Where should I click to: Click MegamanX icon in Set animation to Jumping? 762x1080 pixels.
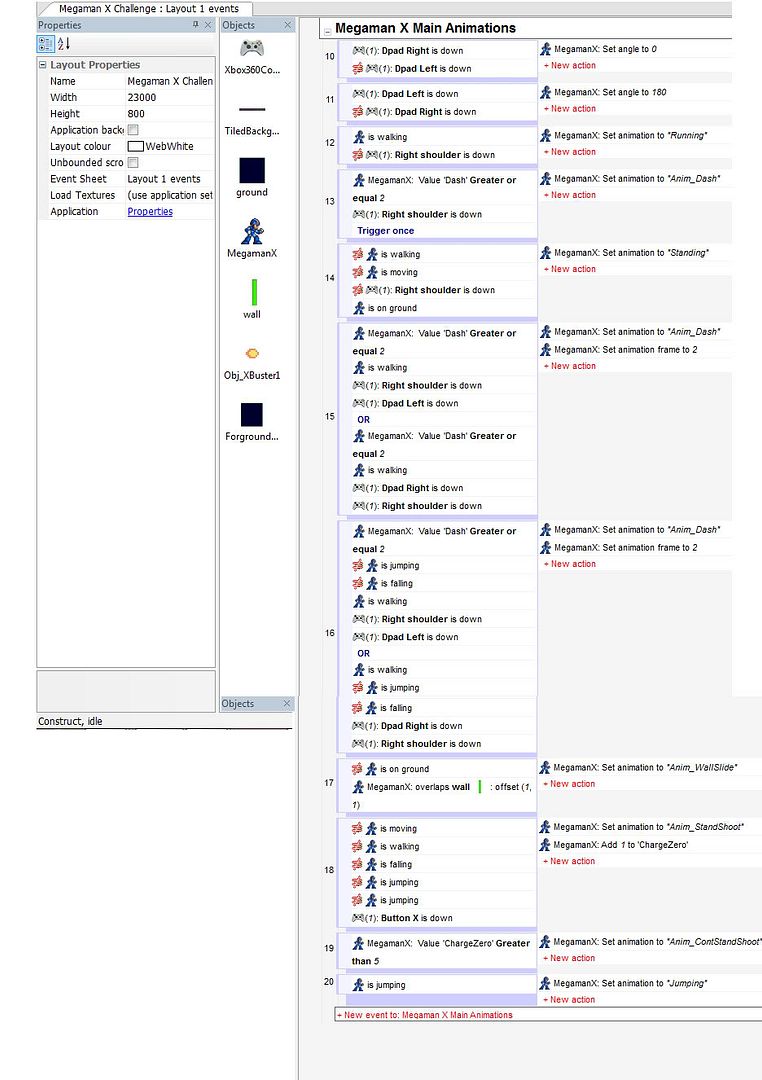(x=545, y=984)
